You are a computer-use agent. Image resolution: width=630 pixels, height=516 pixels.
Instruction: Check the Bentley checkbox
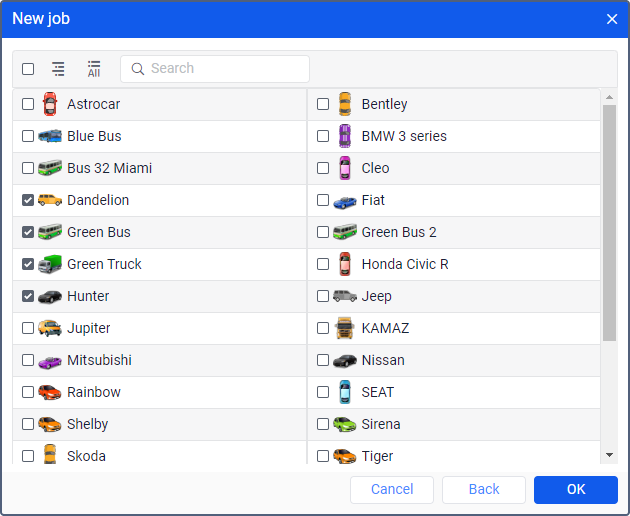(323, 104)
